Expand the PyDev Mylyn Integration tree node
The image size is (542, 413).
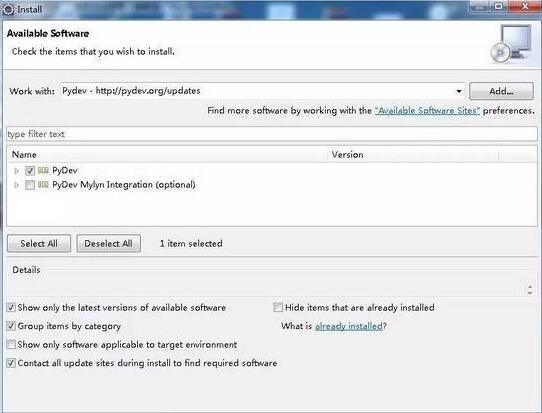tap(16, 185)
